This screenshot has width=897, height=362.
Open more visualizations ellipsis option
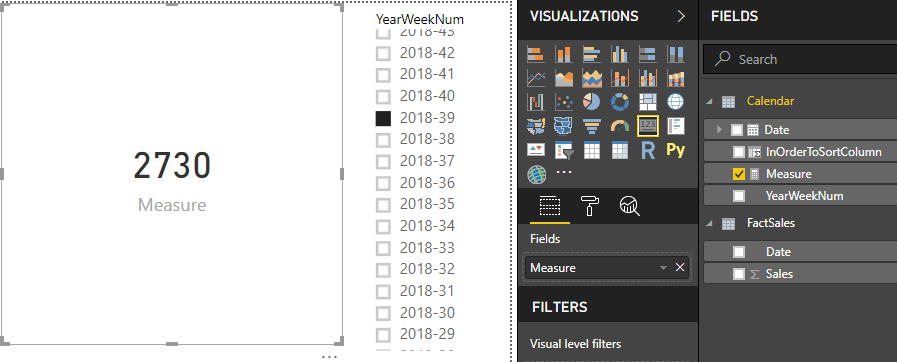[x=564, y=172]
